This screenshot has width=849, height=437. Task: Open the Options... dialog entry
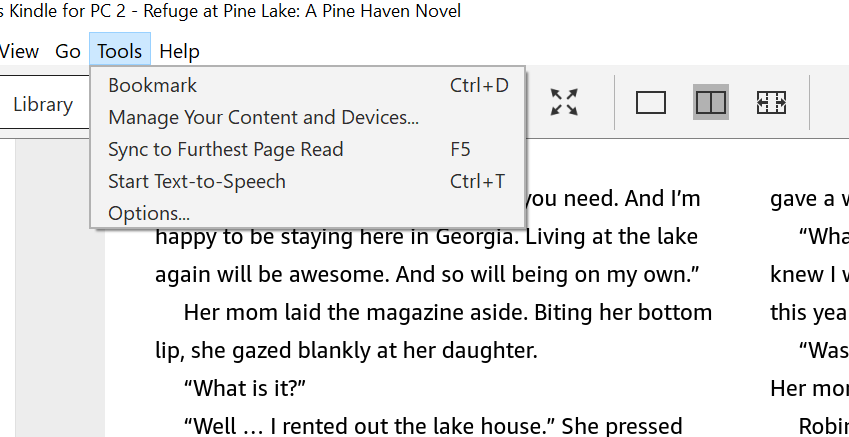(149, 213)
